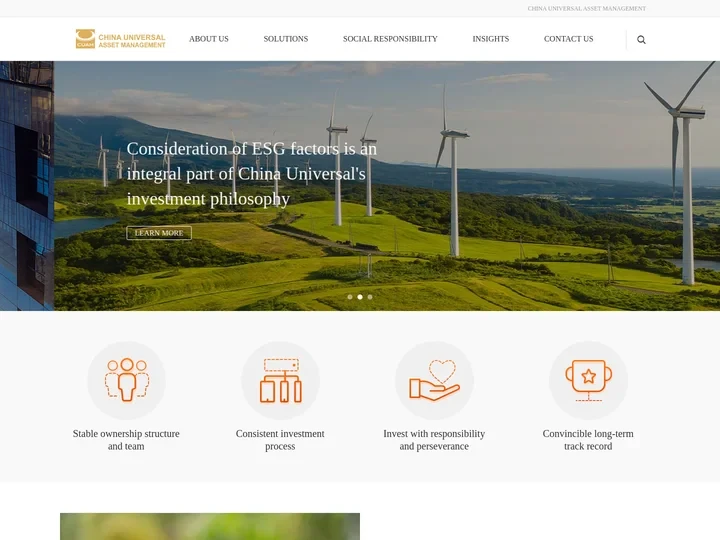Viewport: 720px width, 540px height.
Task: Click the Learn More button on banner
Action: (x=159, y=233)
